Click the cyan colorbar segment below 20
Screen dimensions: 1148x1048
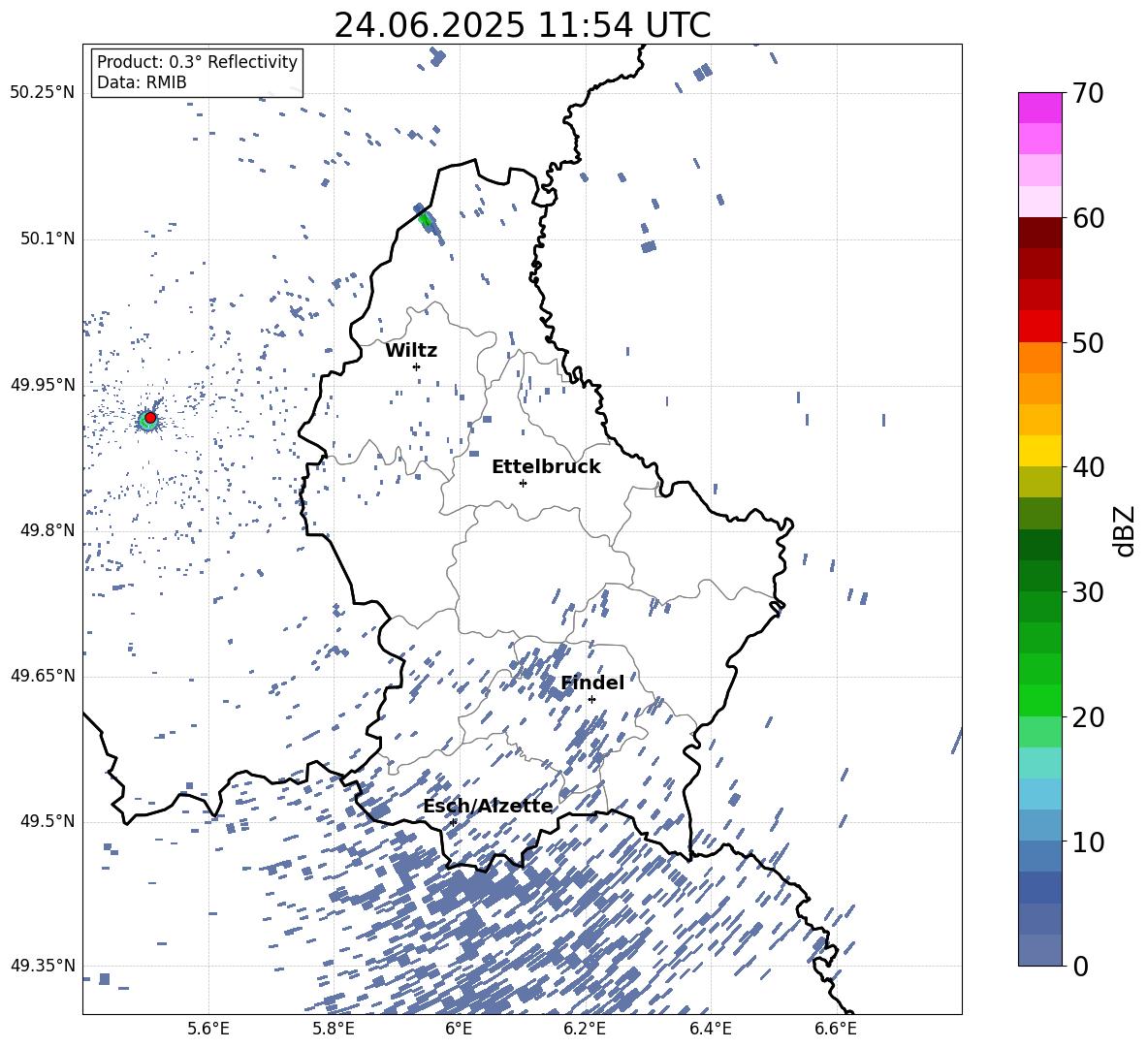point(1039,763)
